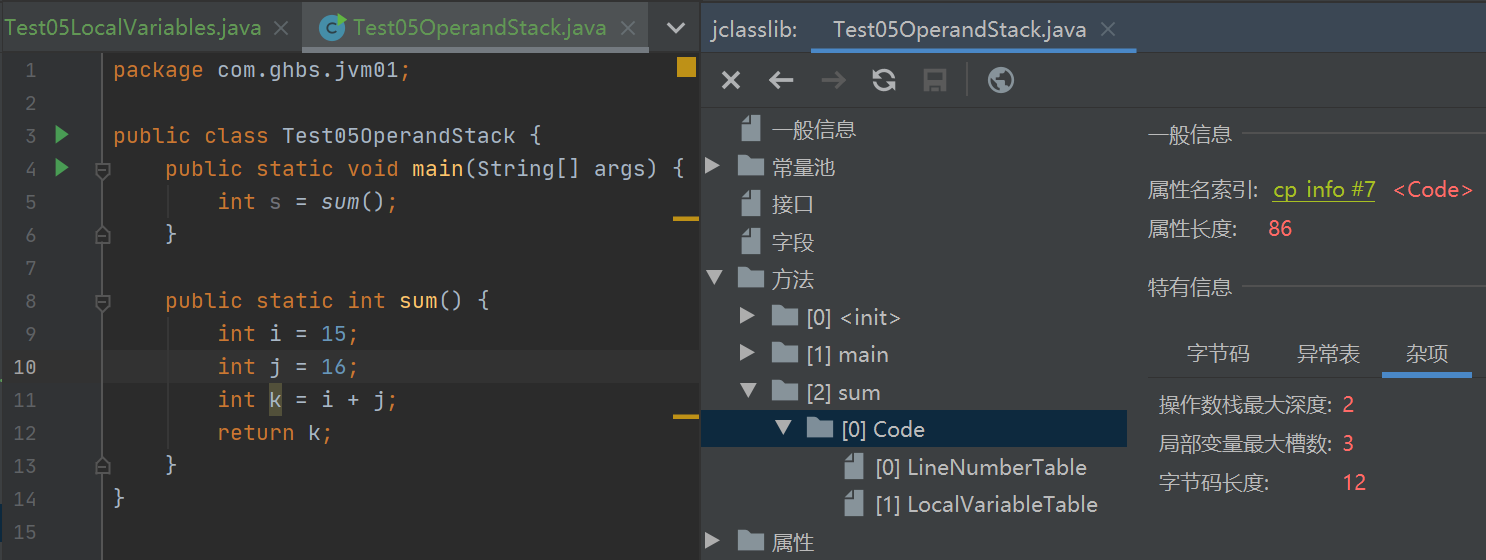
Task: Expand the [0] <init> method node
Action: point(747,316)
